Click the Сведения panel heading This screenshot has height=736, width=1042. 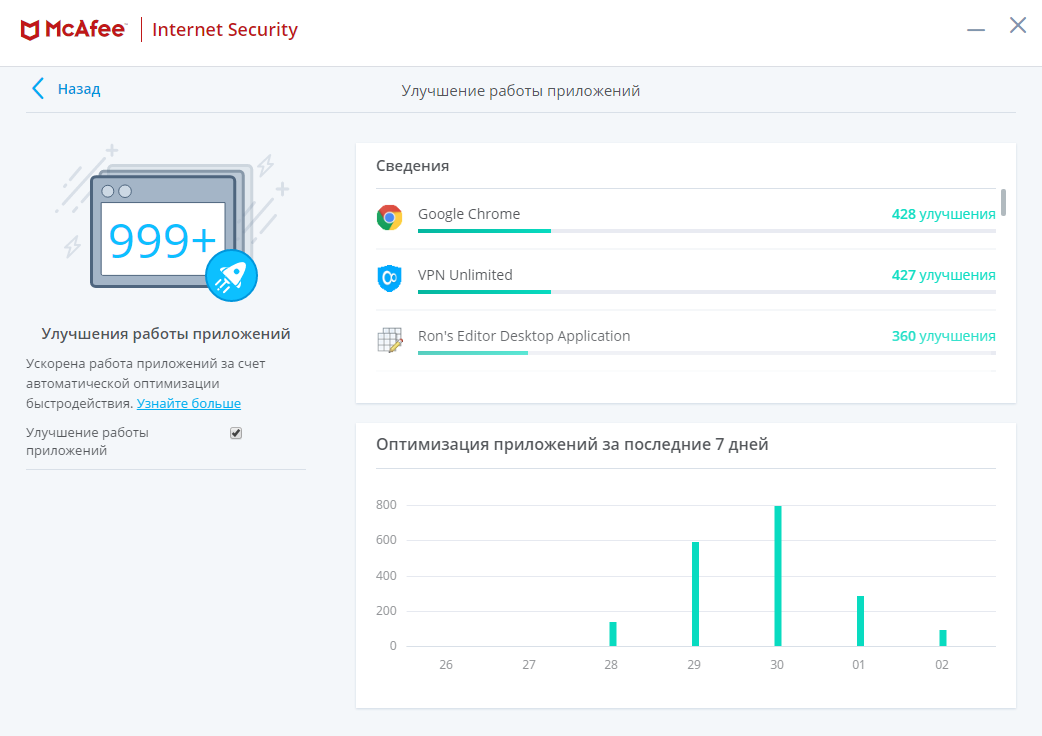(x=413, y=166)
